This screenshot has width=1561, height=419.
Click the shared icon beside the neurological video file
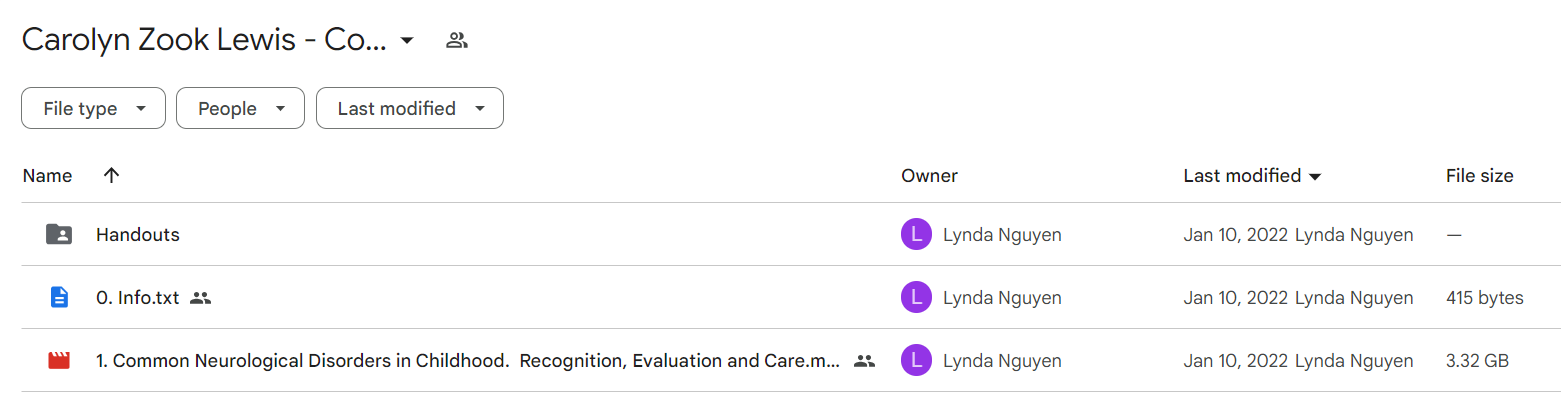(x=865, y=361)
